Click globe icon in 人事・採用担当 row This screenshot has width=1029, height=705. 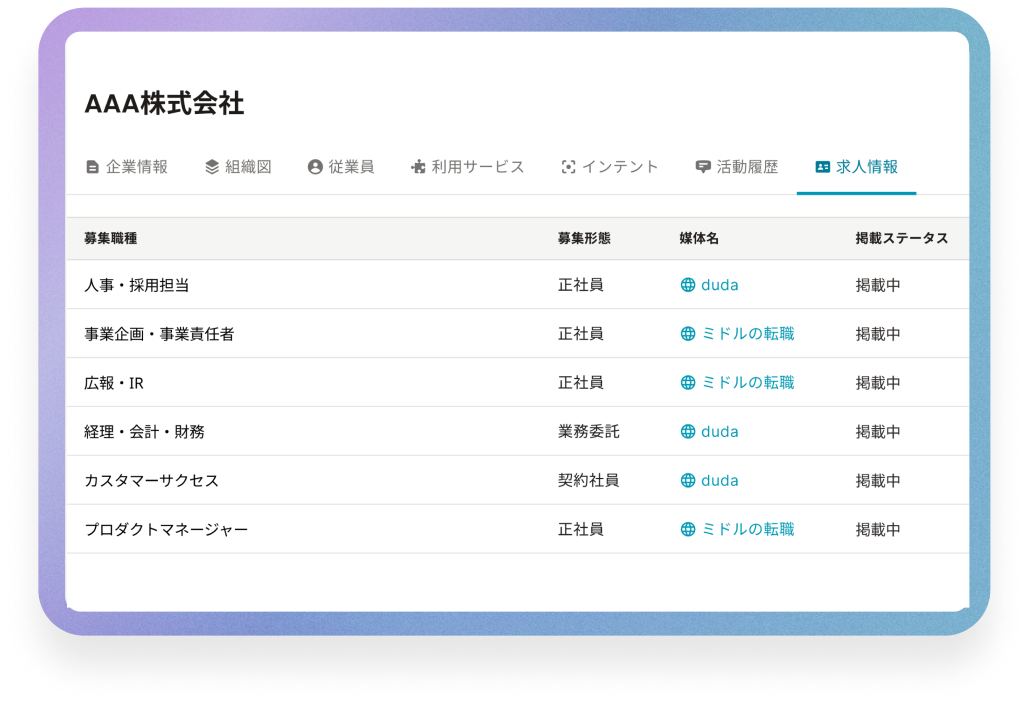point(688,285)
